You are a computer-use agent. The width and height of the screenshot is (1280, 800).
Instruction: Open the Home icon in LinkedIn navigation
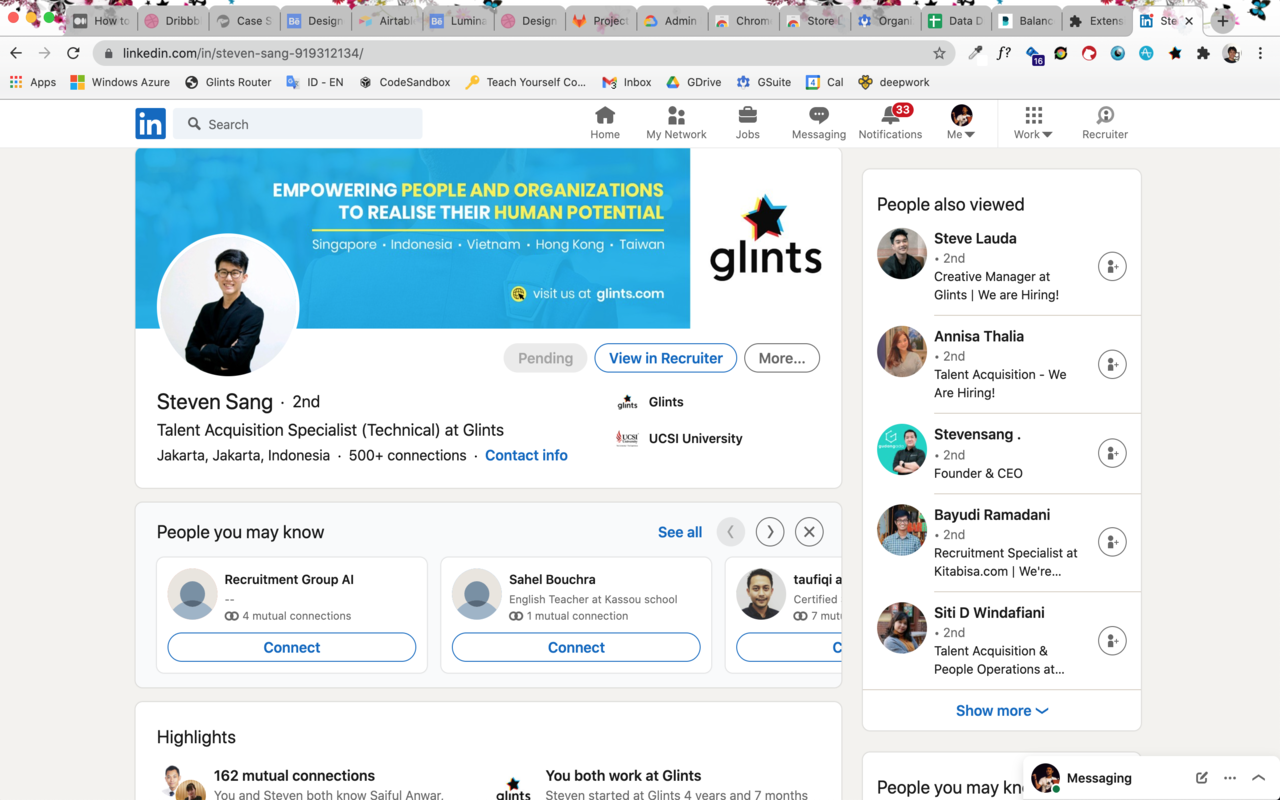[x=604, y=121]
